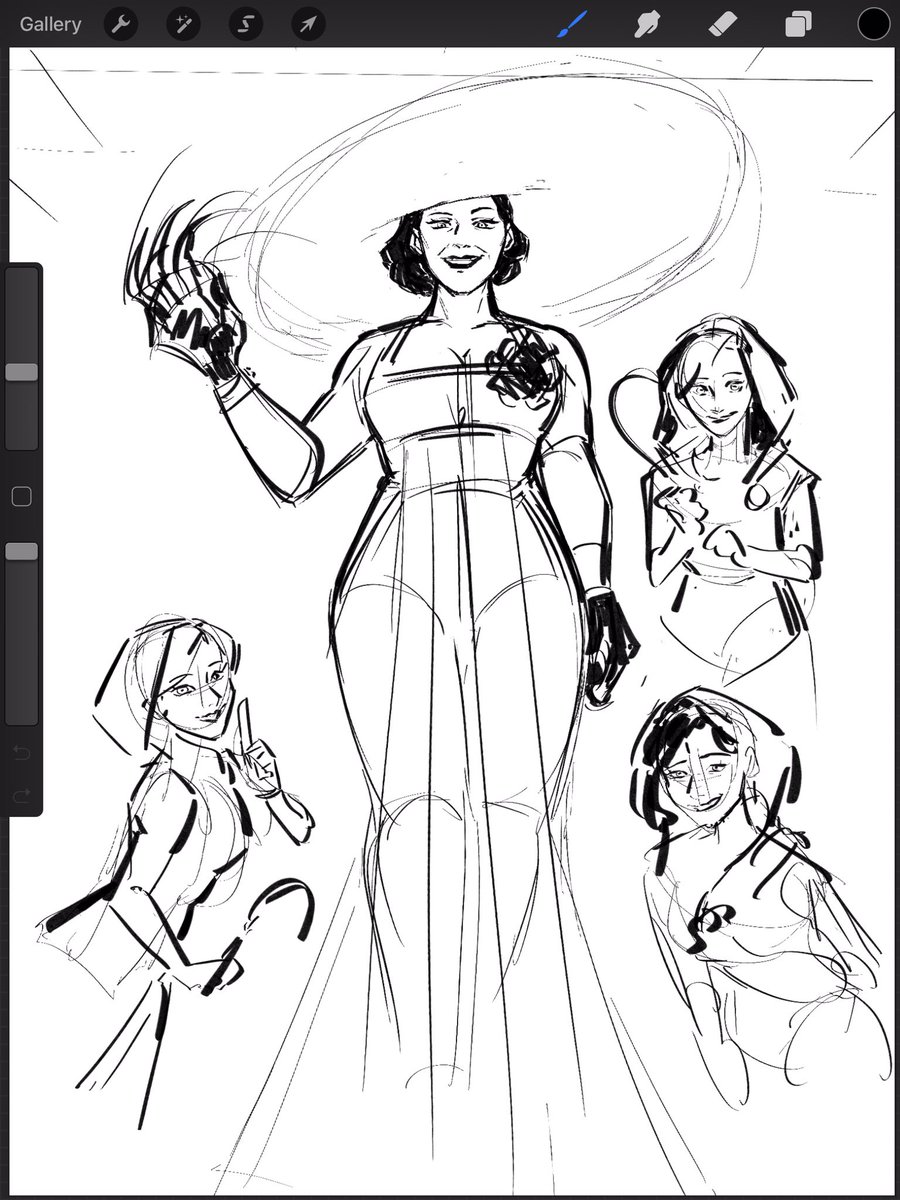Adjust the brush opacity slider handle

21,551
